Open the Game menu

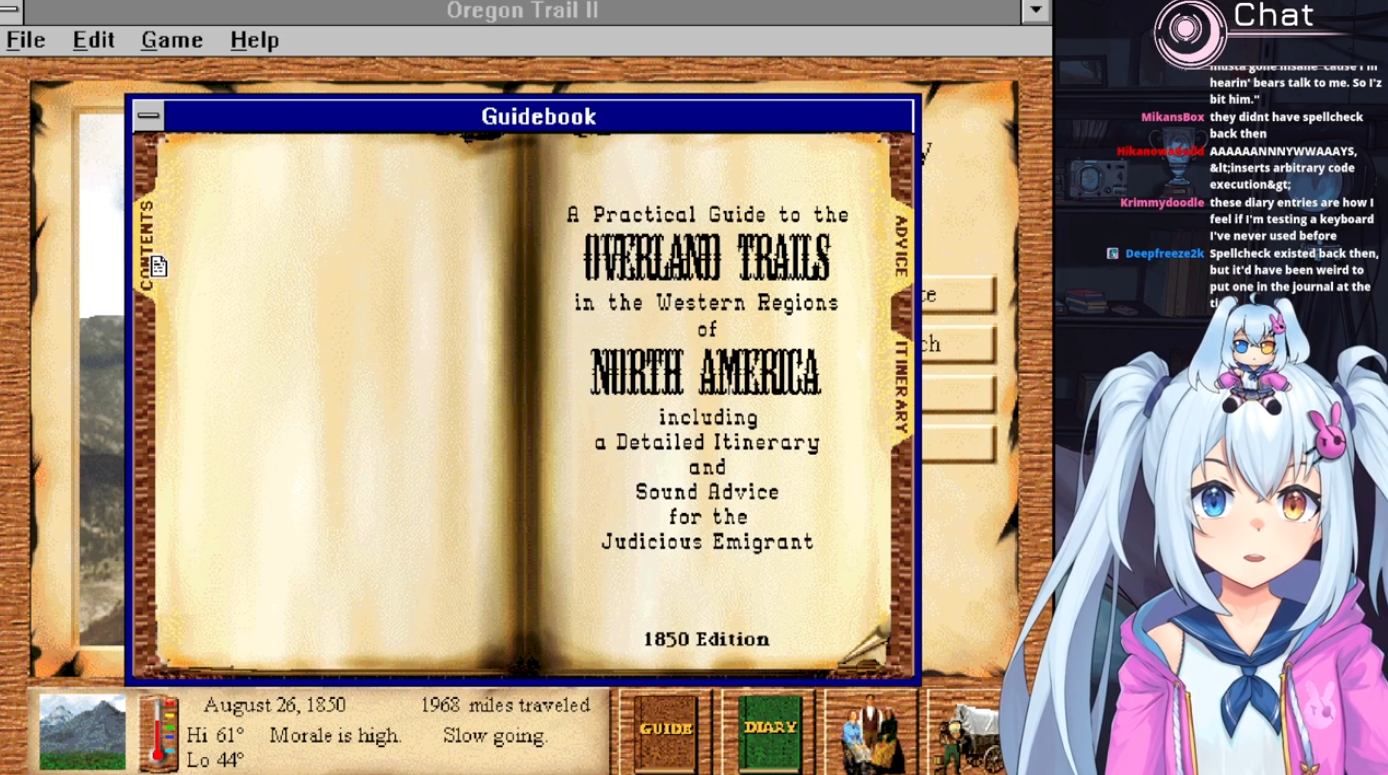tap(172, 40)
